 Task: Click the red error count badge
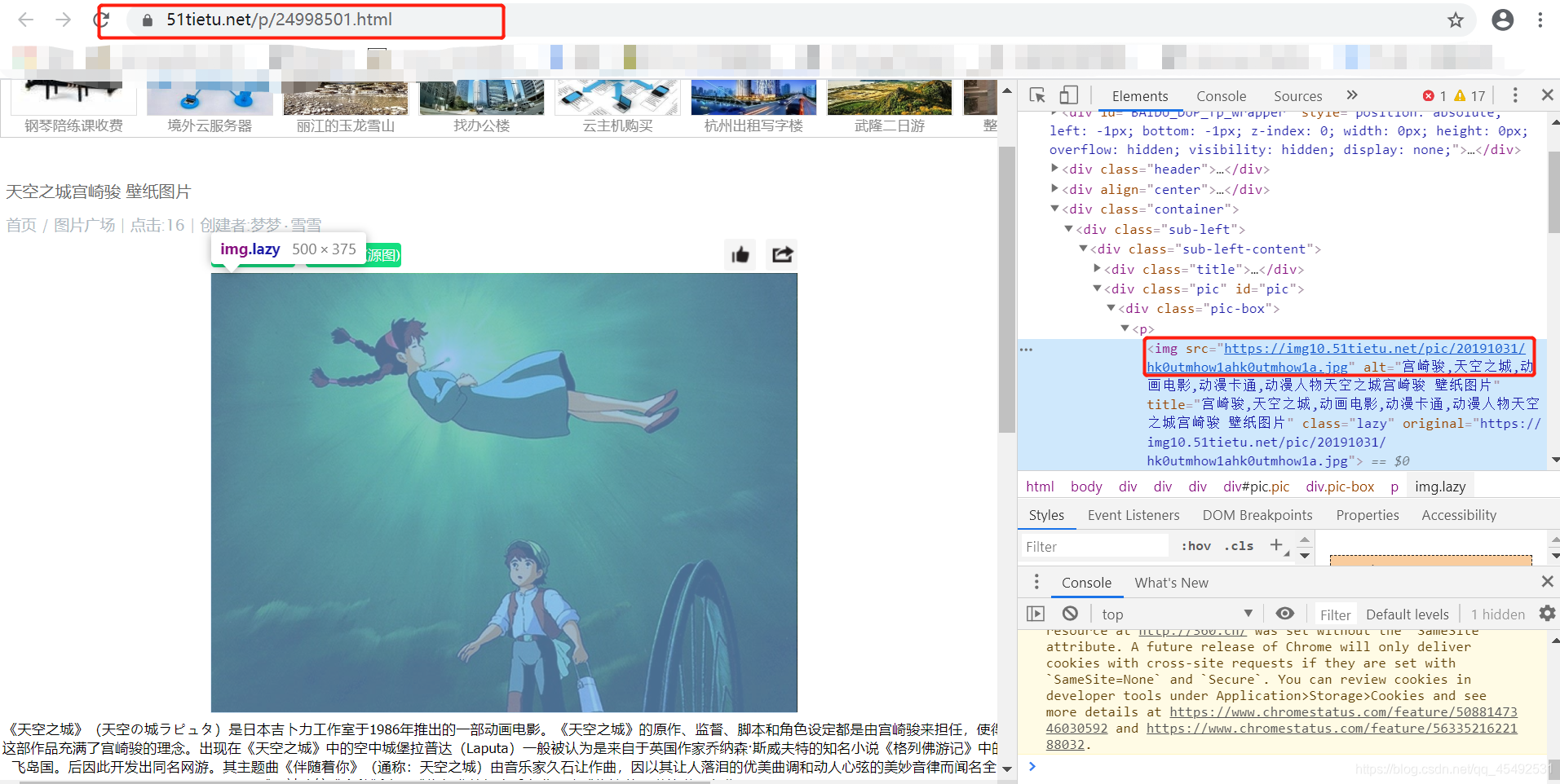[x=1434, y=95]
